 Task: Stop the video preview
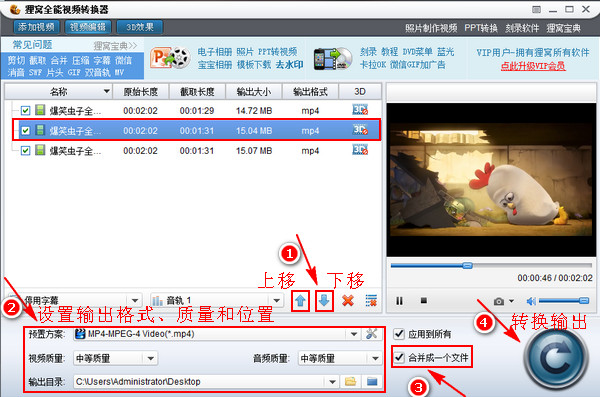click(x=424, y=301)
